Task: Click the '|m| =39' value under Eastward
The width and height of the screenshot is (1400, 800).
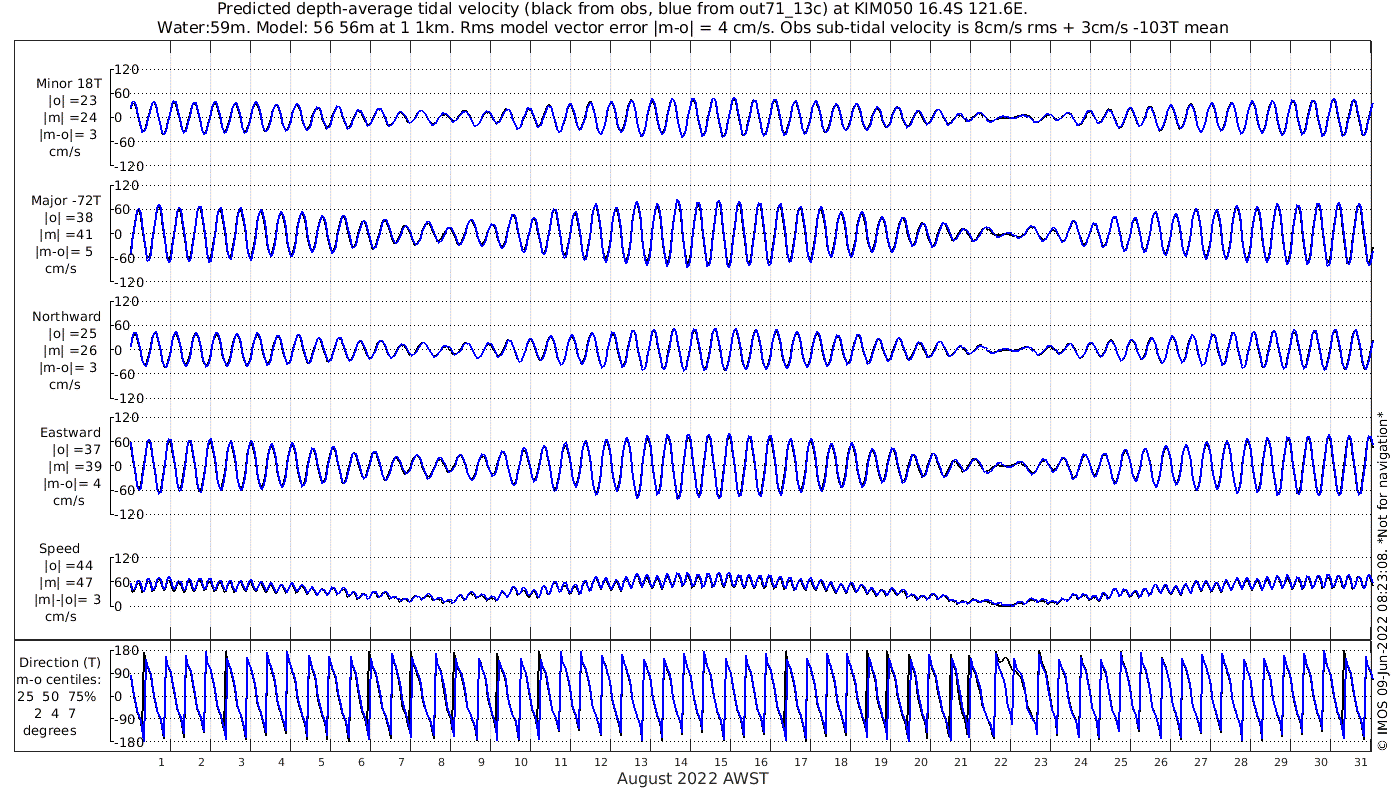Action: (x=77, y=467)
